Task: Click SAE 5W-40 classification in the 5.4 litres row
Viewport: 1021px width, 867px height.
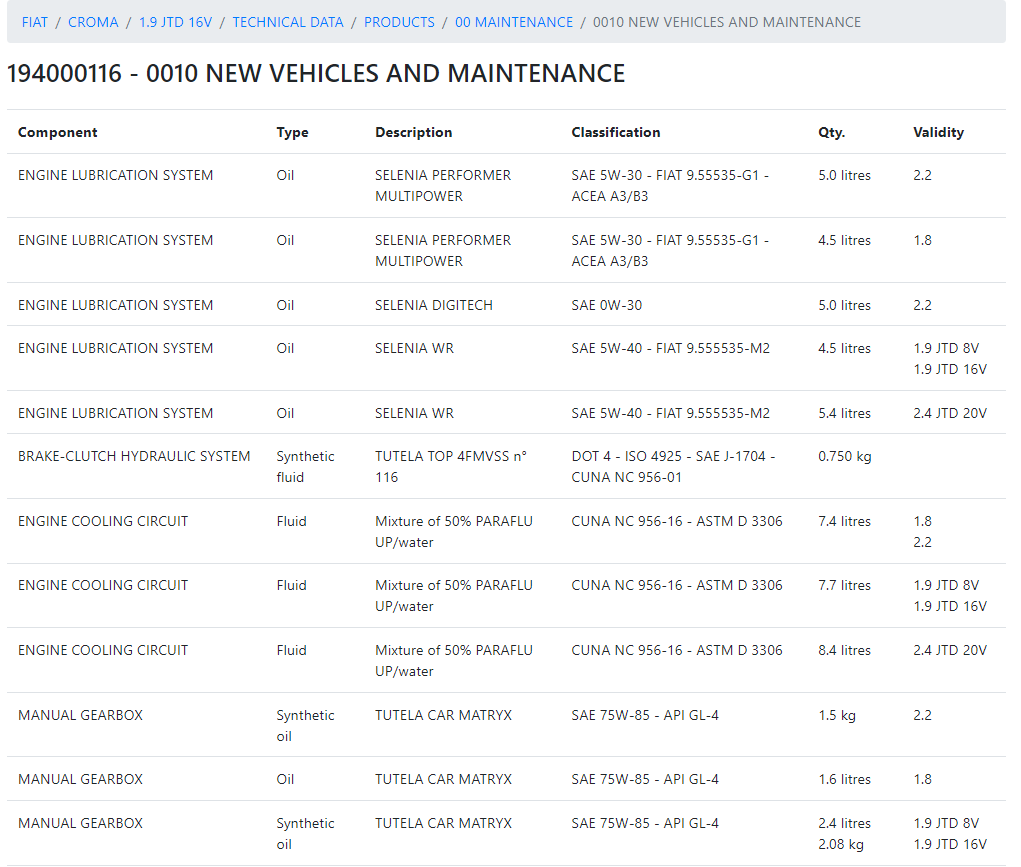Action: (x=670, y=413)
